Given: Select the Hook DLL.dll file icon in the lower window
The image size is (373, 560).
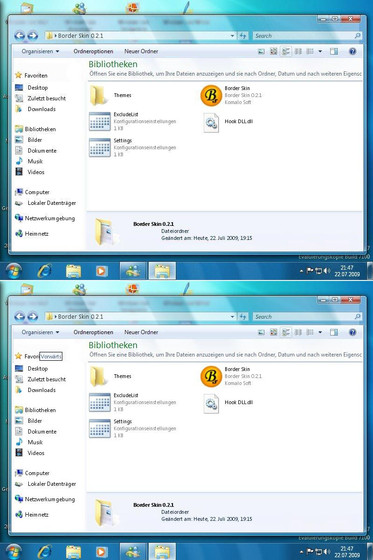Looking at the screenshot, I should [x=211, y=404].
